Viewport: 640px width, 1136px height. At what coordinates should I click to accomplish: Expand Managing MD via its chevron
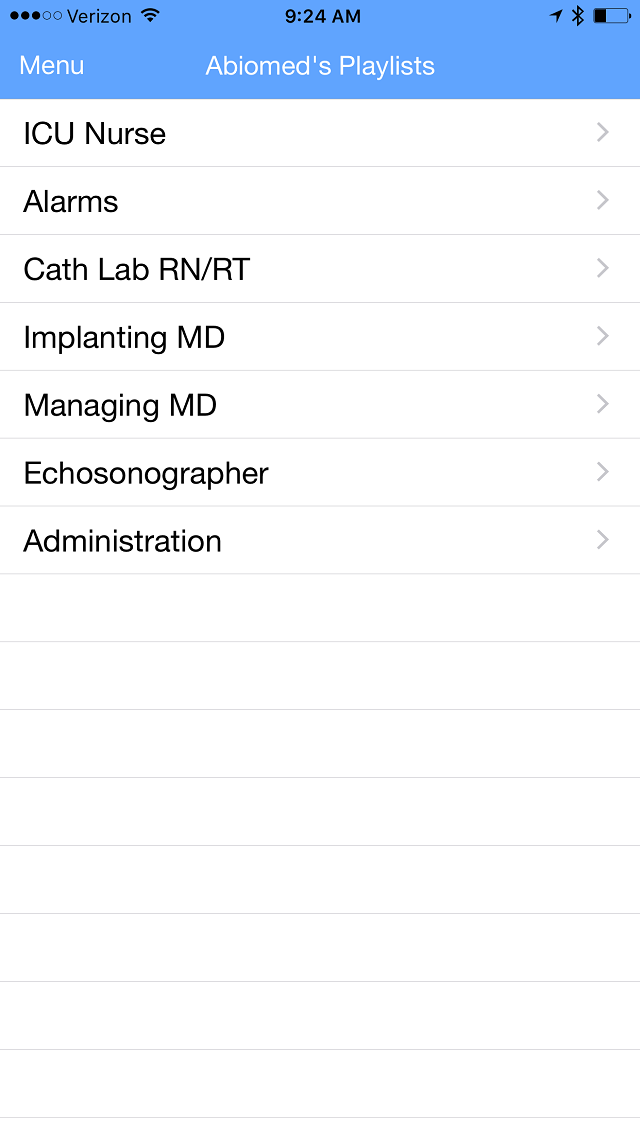[603, 404]
